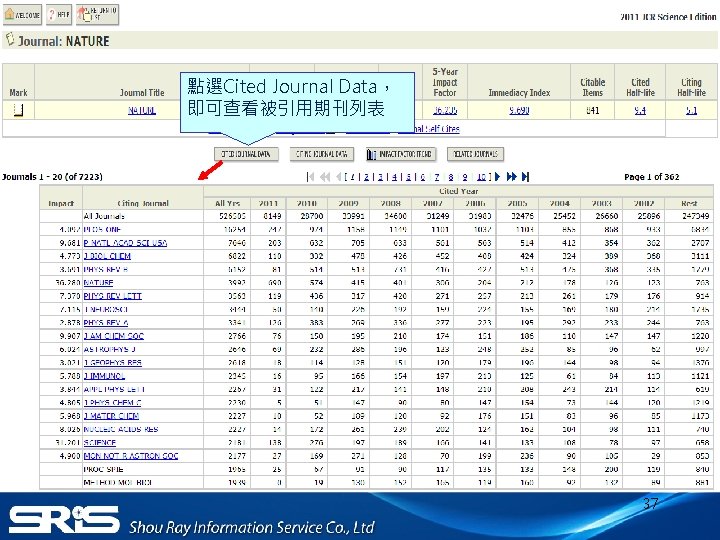Viewport: 720px width, 540px height.
Task: Click the Citing Journal column header
Action: tap(143, 203)
